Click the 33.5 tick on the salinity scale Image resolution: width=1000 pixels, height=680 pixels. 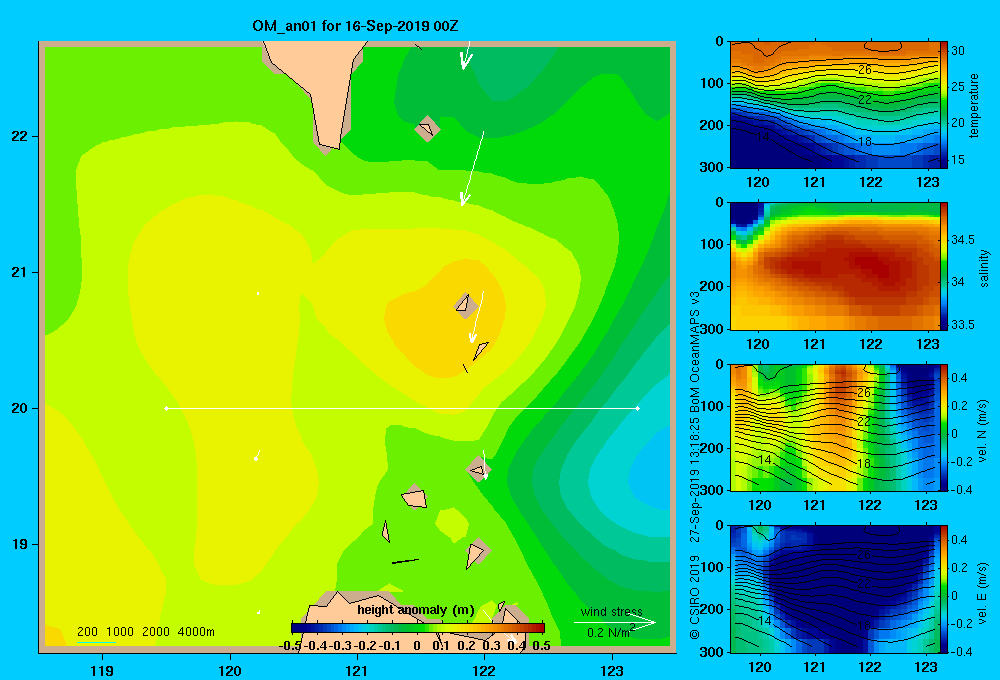pos(962,325)
